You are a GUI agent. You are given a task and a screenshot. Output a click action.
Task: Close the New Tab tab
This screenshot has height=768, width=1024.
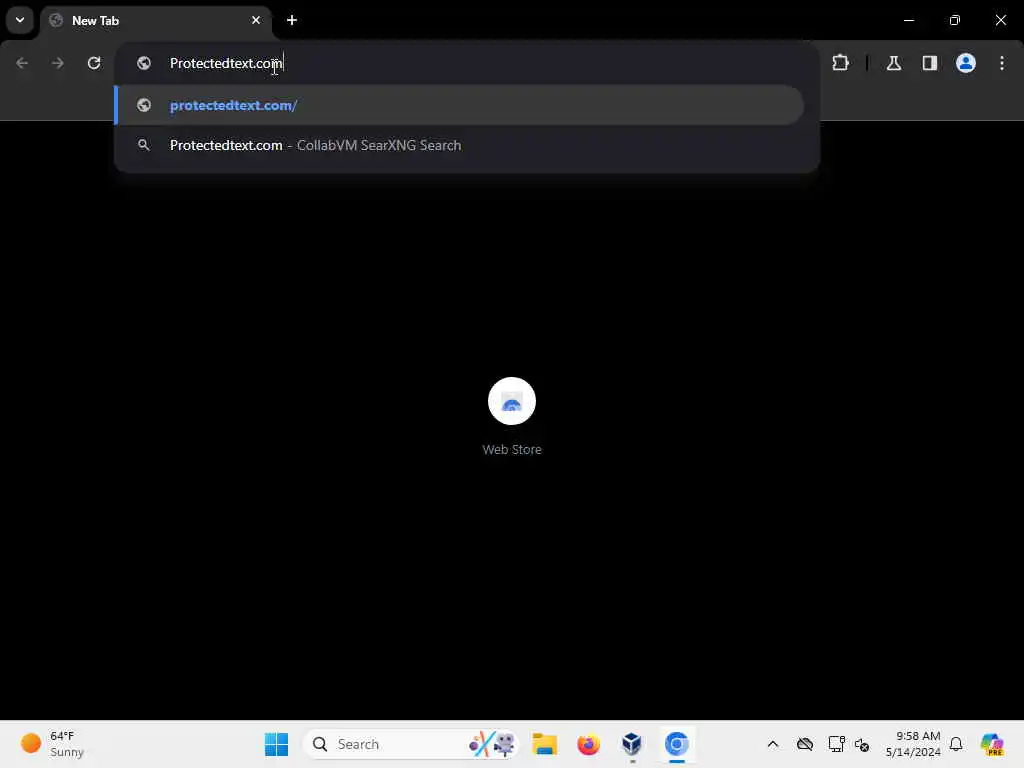click(x=256, y=20)
